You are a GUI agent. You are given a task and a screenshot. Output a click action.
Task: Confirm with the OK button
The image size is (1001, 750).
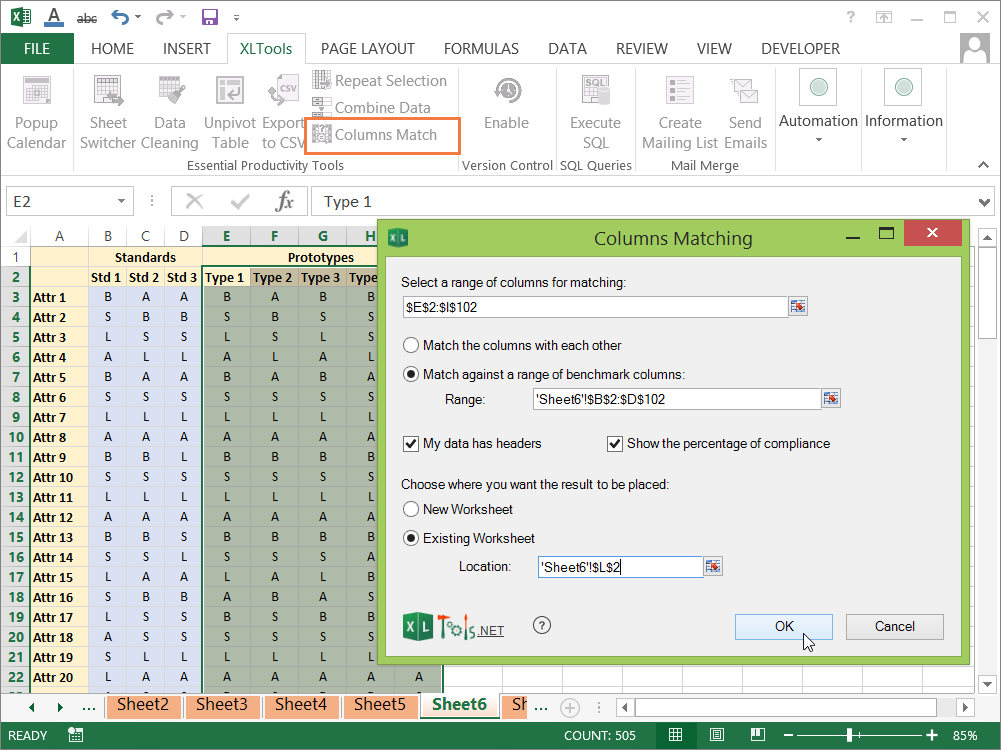[x=783, y=626]
